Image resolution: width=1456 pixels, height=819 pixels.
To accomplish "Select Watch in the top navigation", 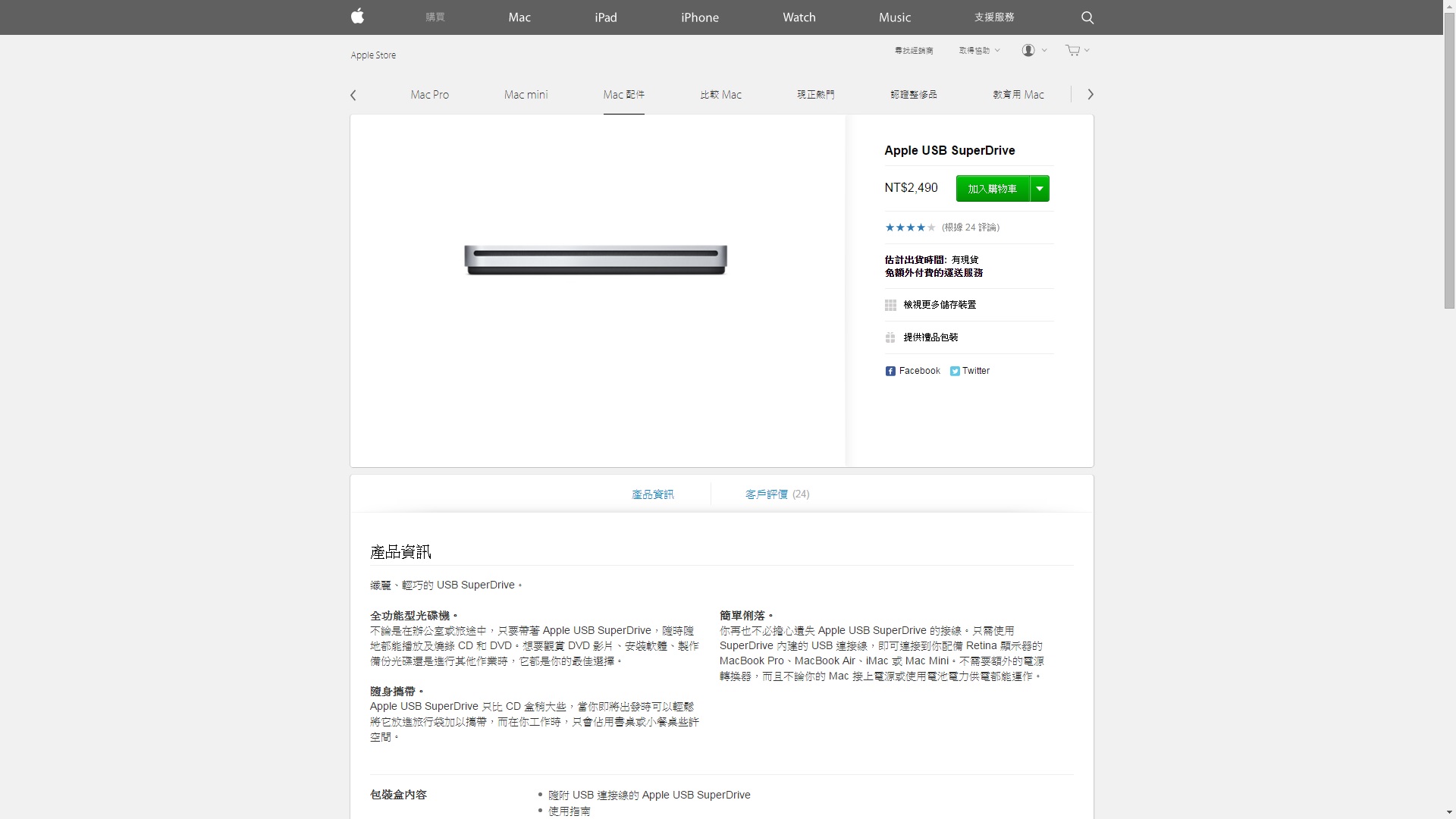I will (x=799, y=17).
